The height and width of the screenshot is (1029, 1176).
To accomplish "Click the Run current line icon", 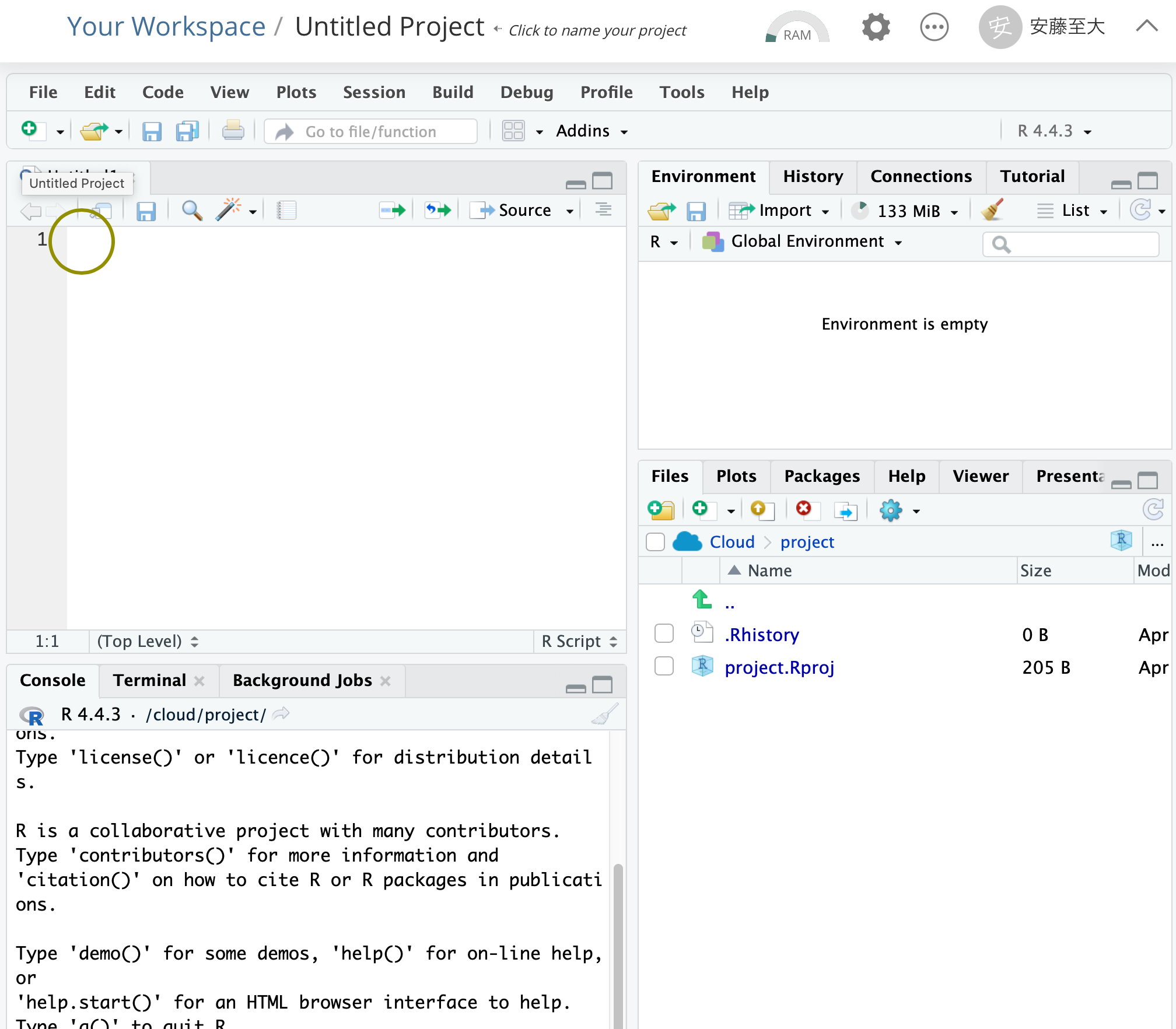I will pos(393,210).
